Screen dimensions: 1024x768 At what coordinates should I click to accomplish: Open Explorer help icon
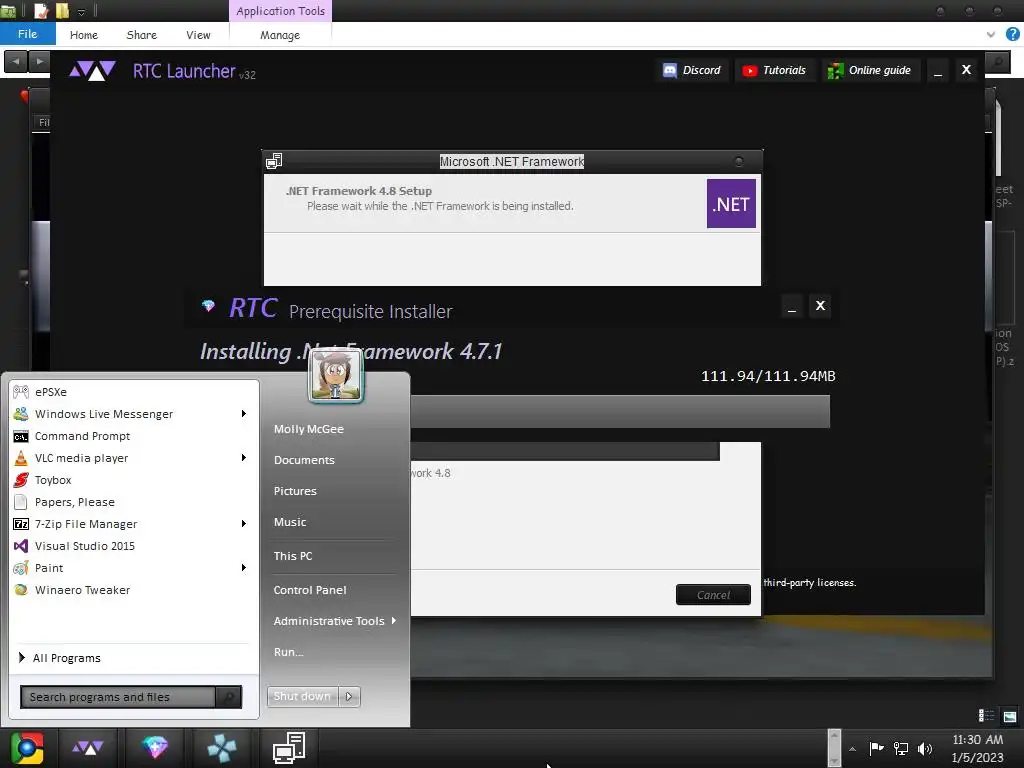1012,34
